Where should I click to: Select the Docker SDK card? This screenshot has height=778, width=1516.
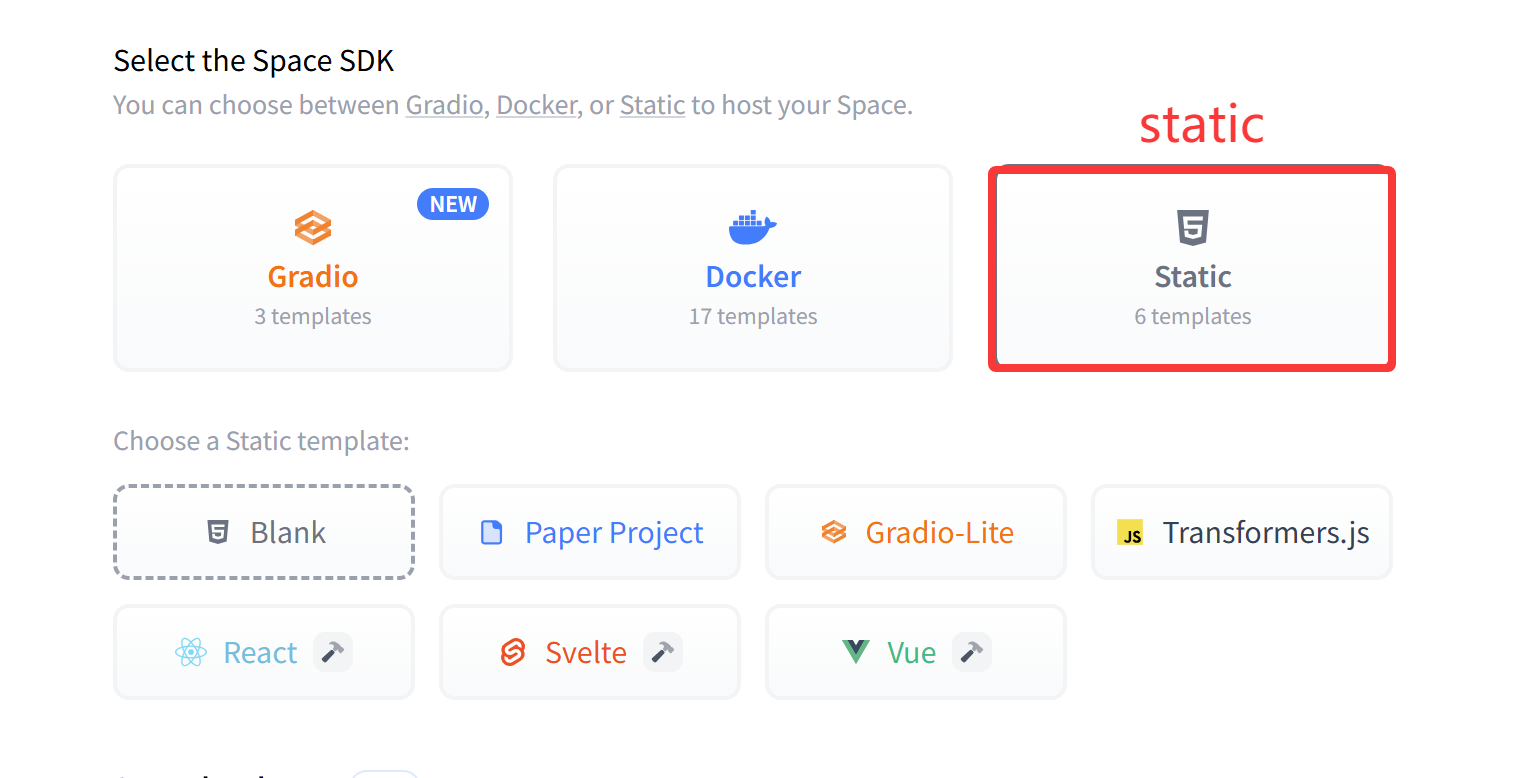coord(753,268)
